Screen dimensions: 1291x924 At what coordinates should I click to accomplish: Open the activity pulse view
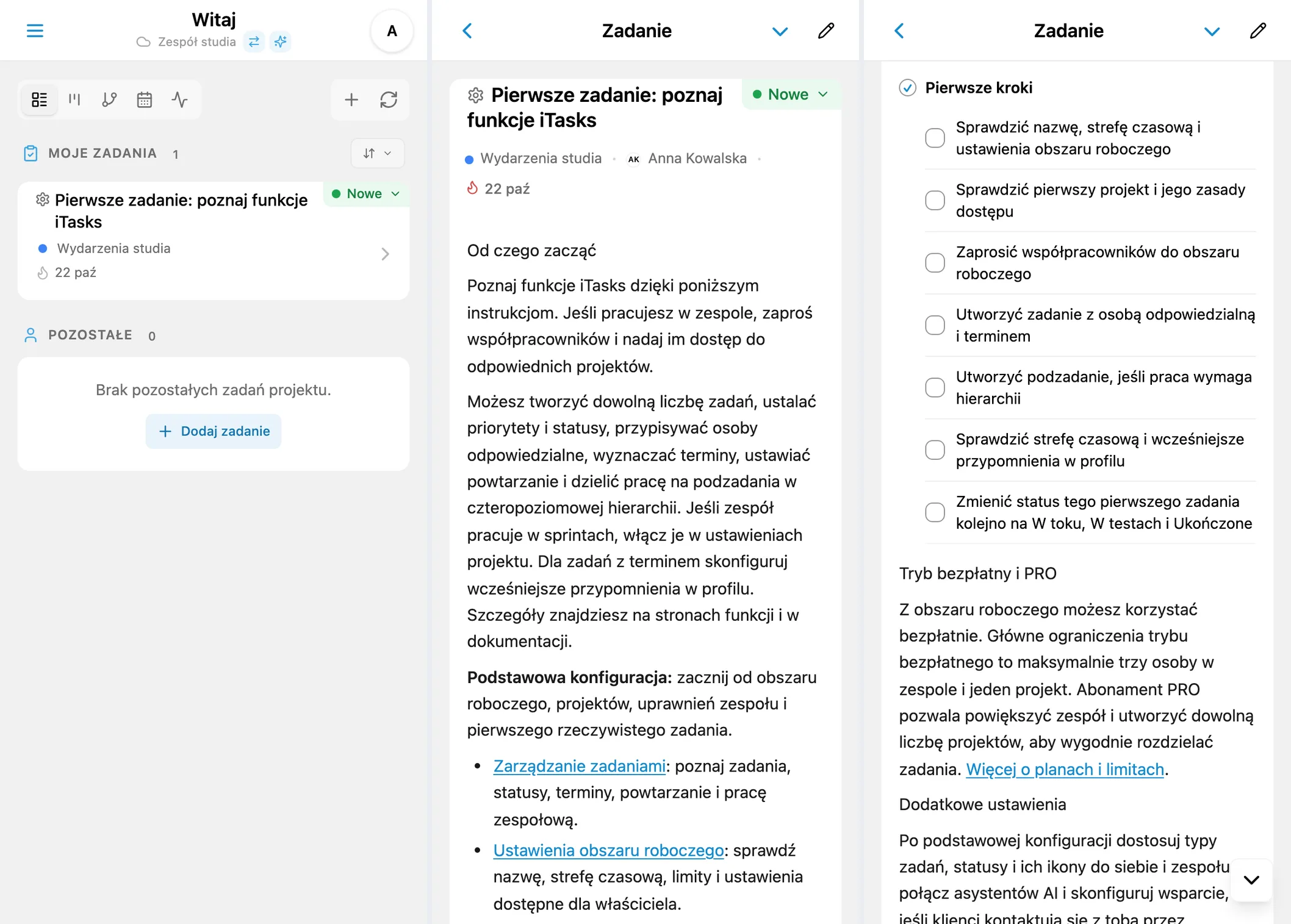point(179,99)
